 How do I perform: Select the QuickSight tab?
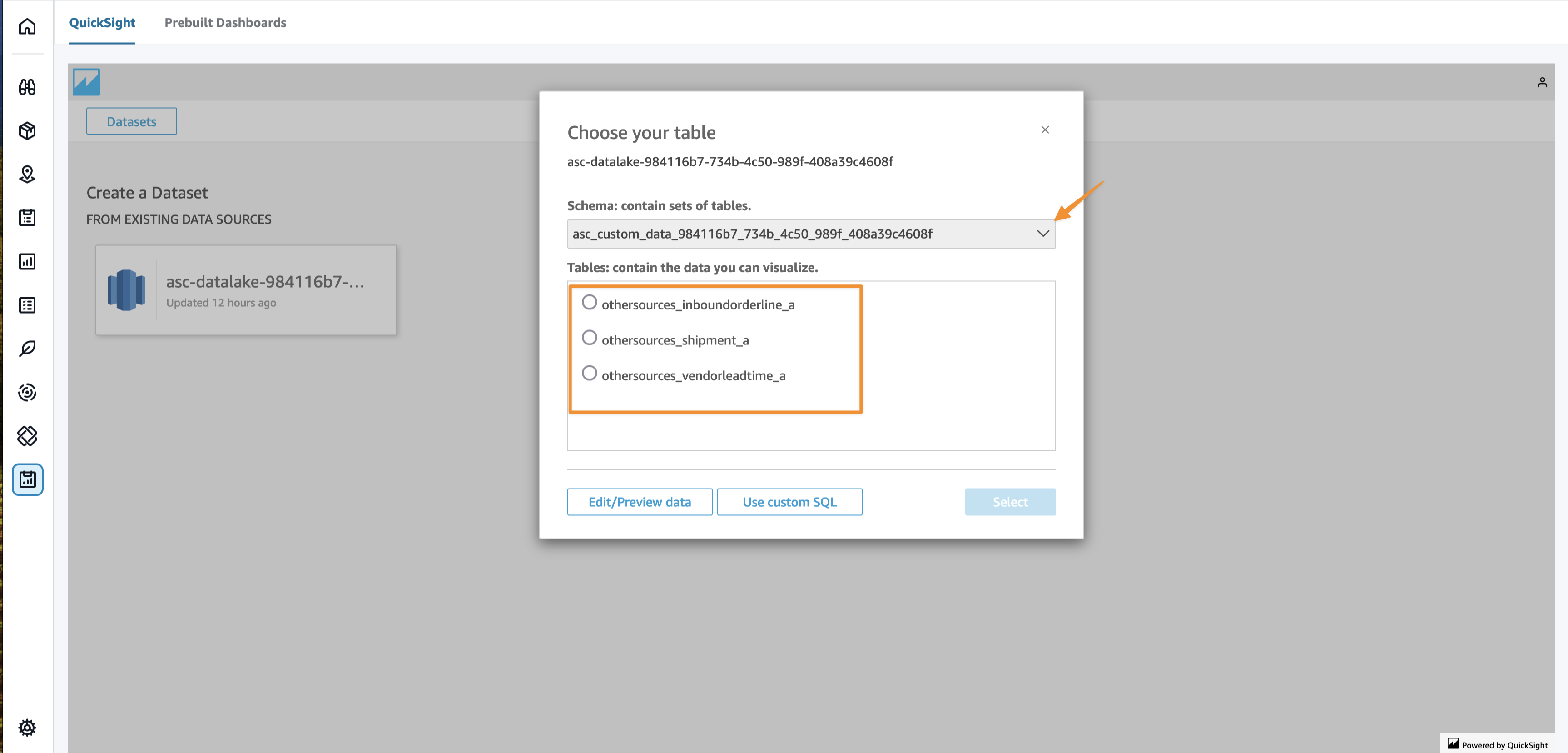(102, 23)
